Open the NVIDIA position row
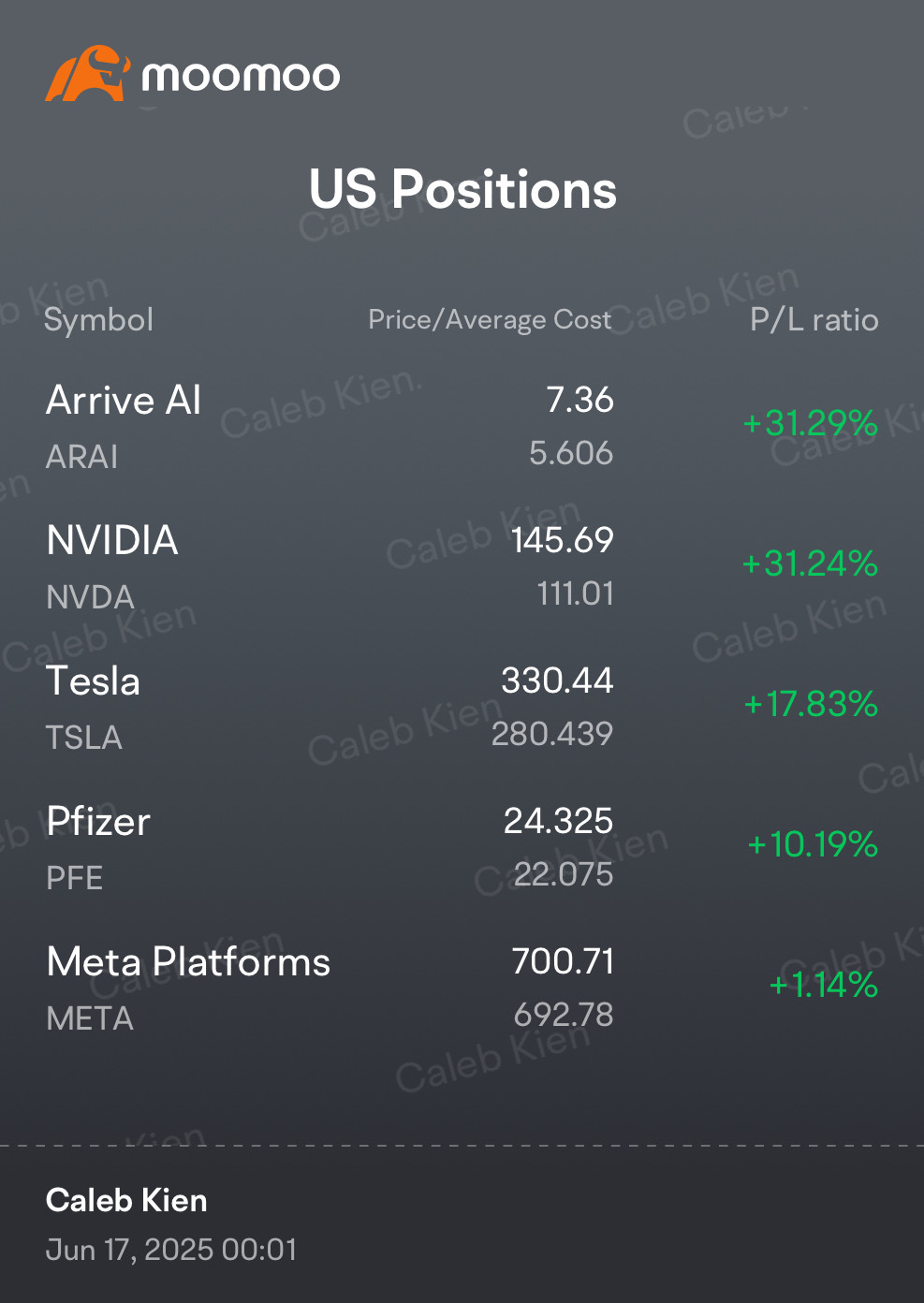The image size is (924, 1303). click(462, 566)
